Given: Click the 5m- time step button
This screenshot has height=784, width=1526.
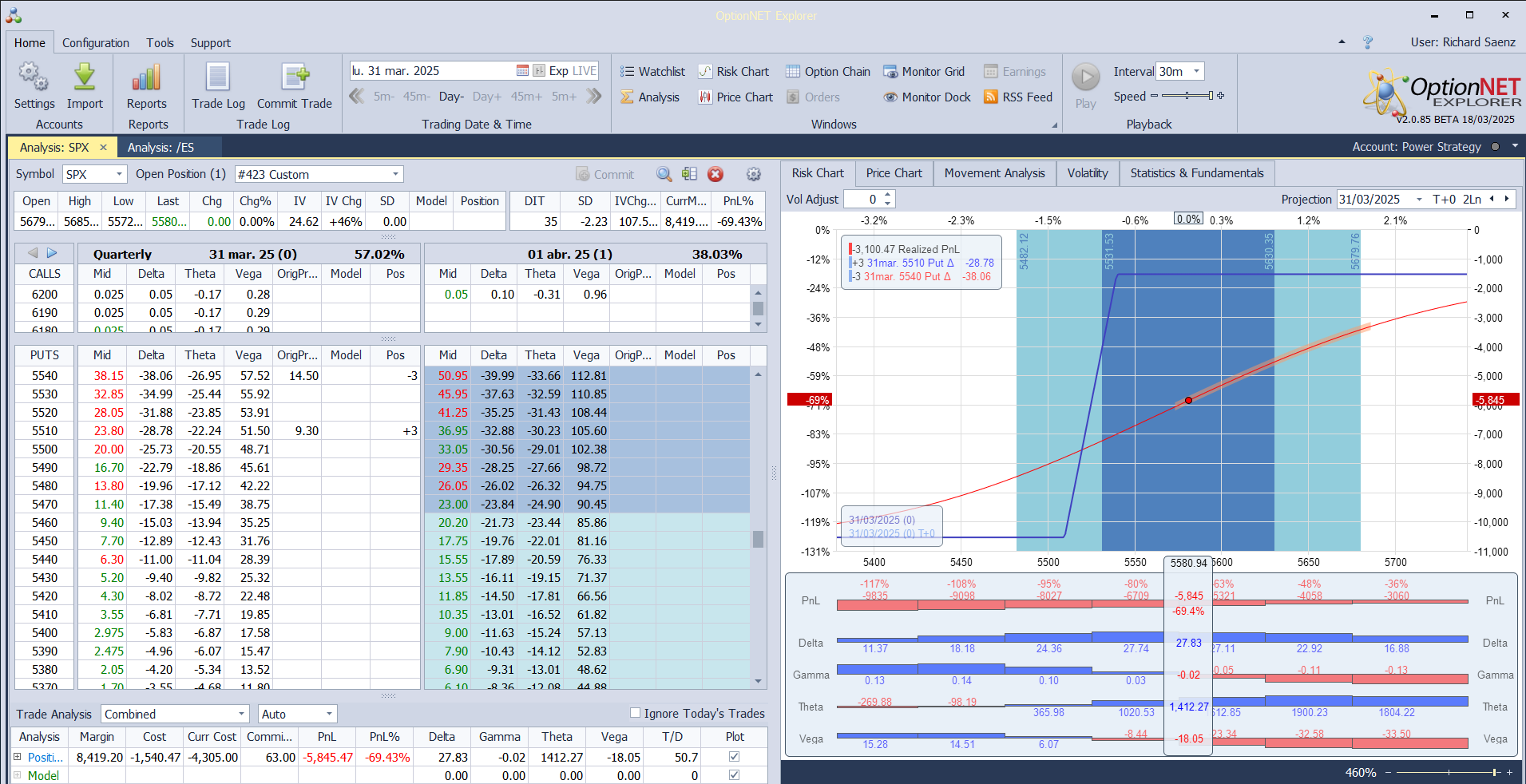Looking at the screenshot, I should pos(384,97).
